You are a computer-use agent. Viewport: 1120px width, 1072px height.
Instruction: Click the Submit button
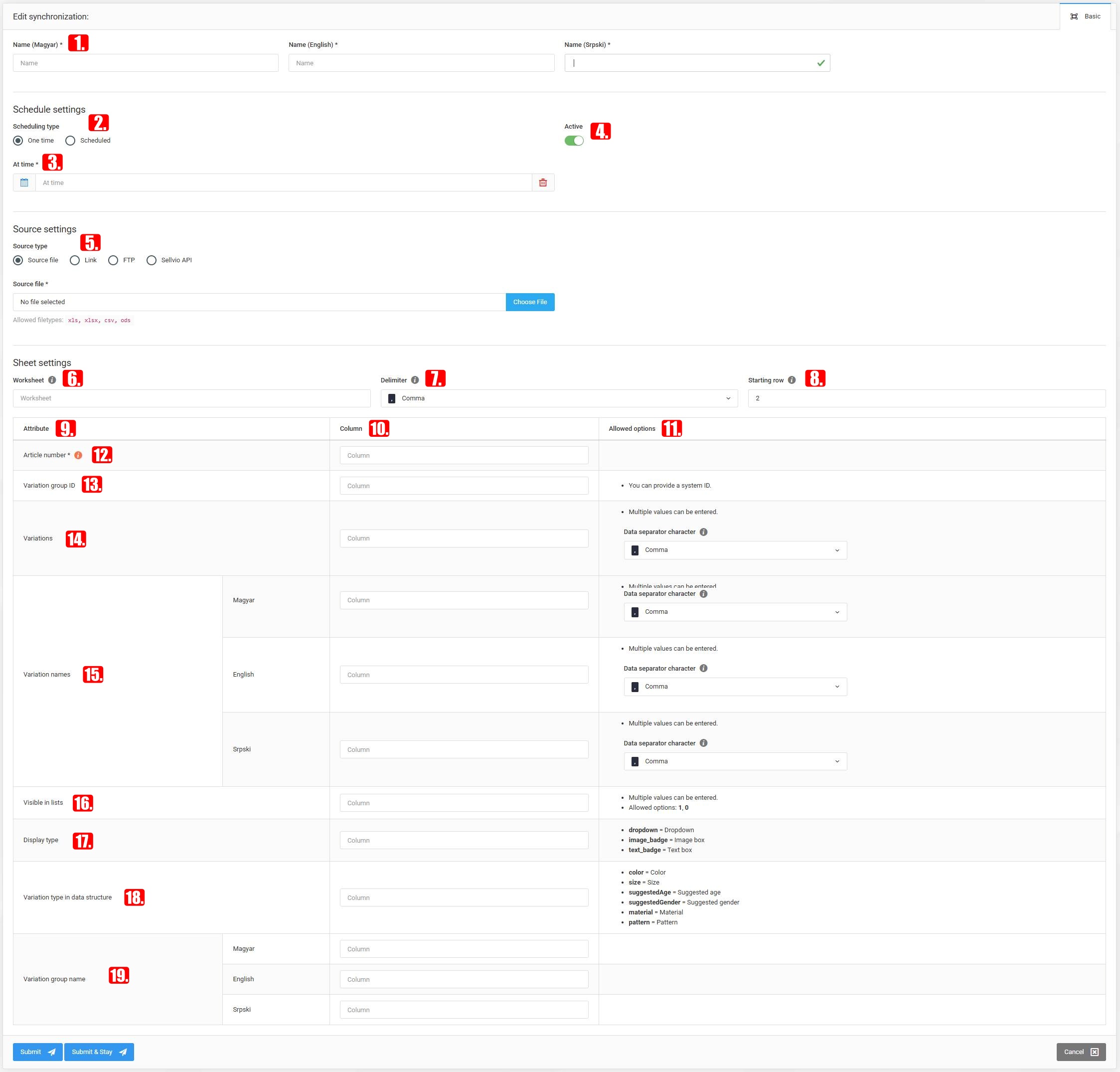[x=38, y=1052]
